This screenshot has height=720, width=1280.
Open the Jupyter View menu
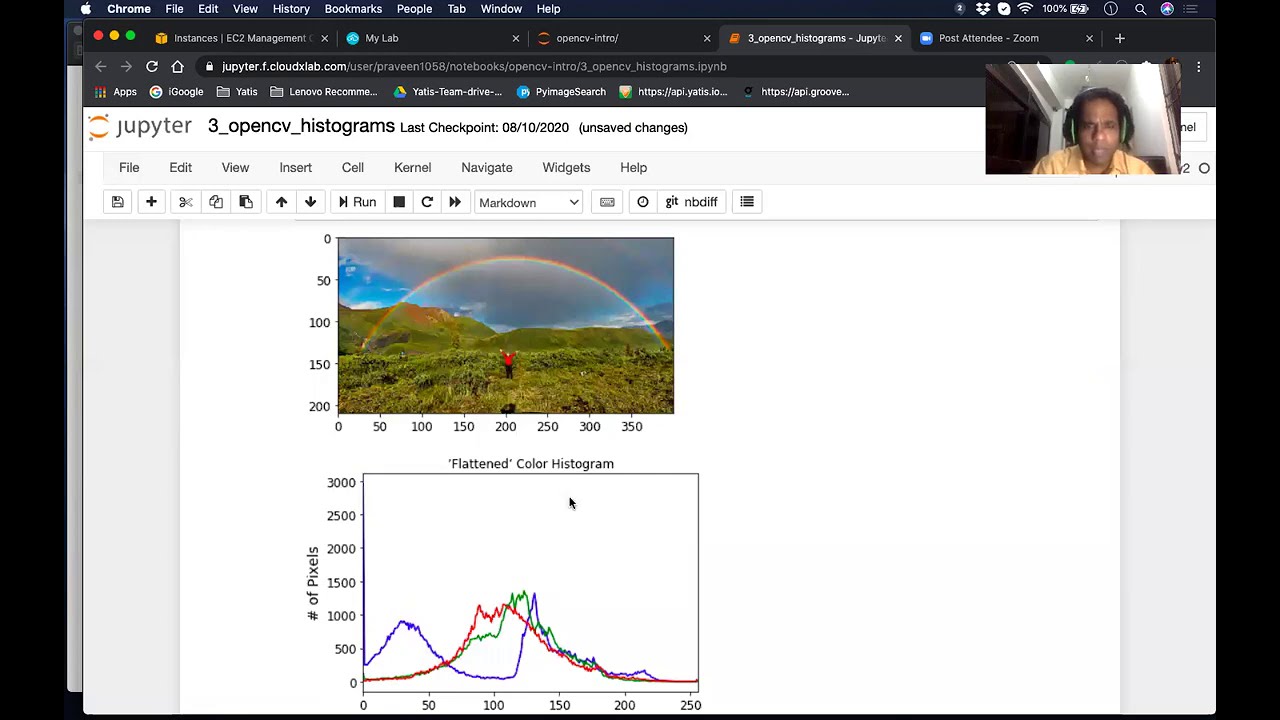click(x=235, y=168)
